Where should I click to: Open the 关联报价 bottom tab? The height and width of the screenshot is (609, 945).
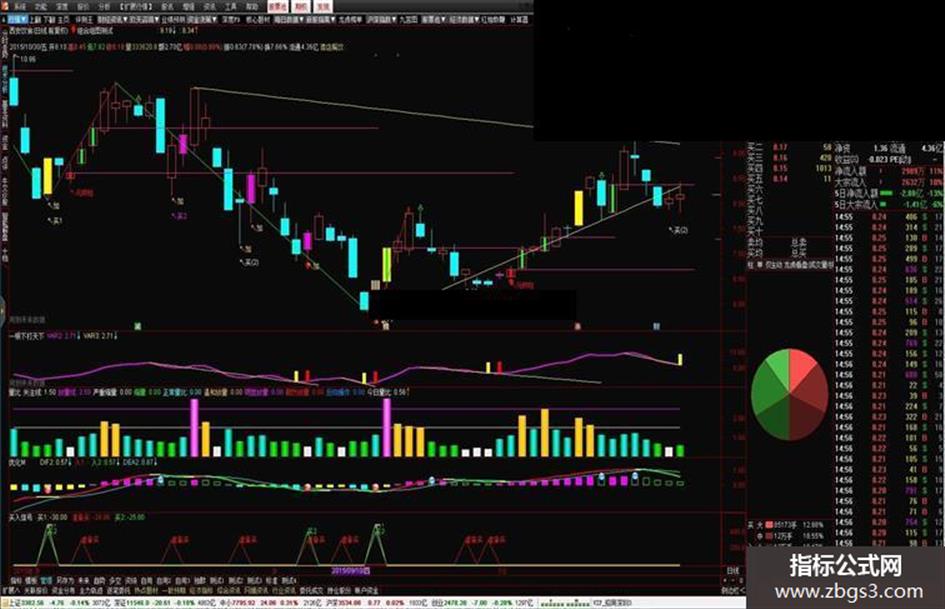(x=36, y=590)
